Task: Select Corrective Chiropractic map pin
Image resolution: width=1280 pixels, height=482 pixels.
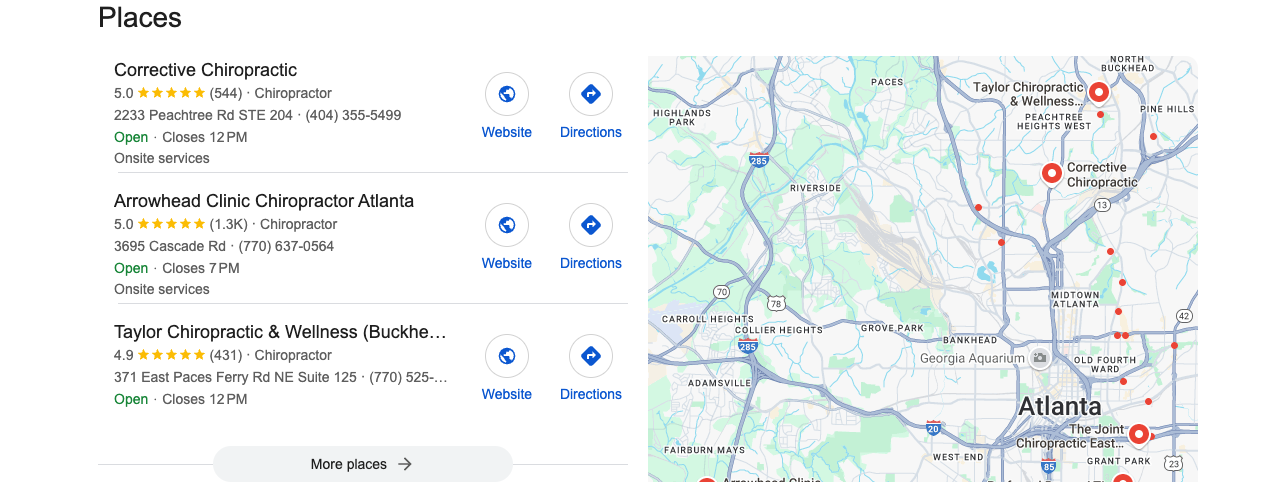Action: click(x=1051, y=174)
